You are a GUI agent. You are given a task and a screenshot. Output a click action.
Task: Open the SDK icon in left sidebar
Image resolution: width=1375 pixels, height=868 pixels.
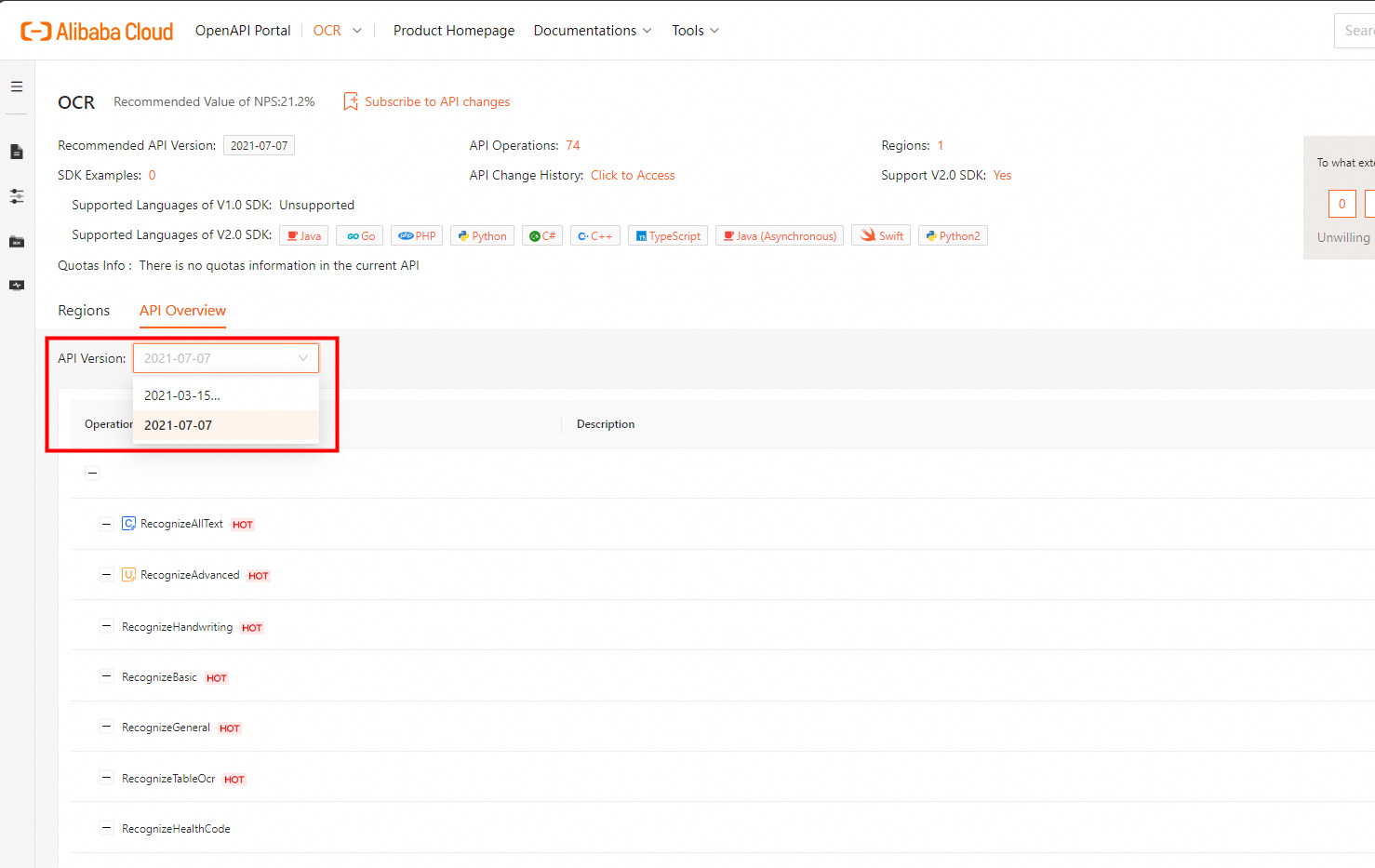tap(17, 242)
